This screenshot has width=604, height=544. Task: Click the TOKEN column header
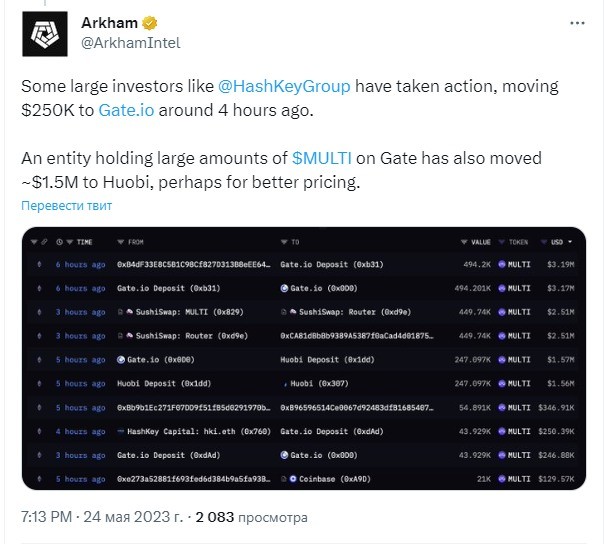point(516,242)
